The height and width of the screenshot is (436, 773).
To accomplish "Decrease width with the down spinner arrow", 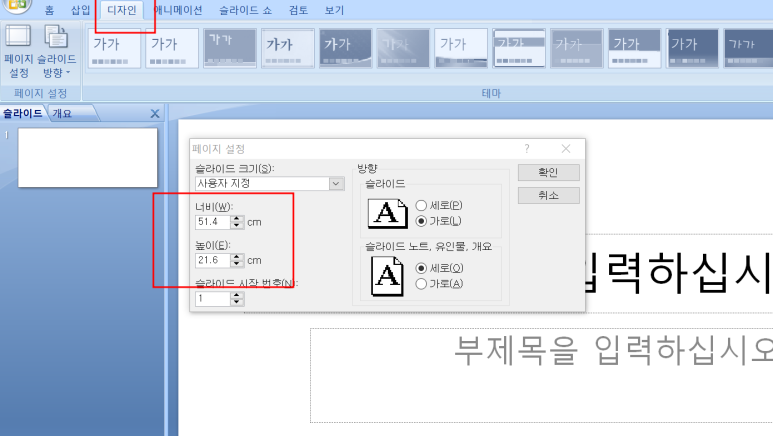I will pos(237,225).
